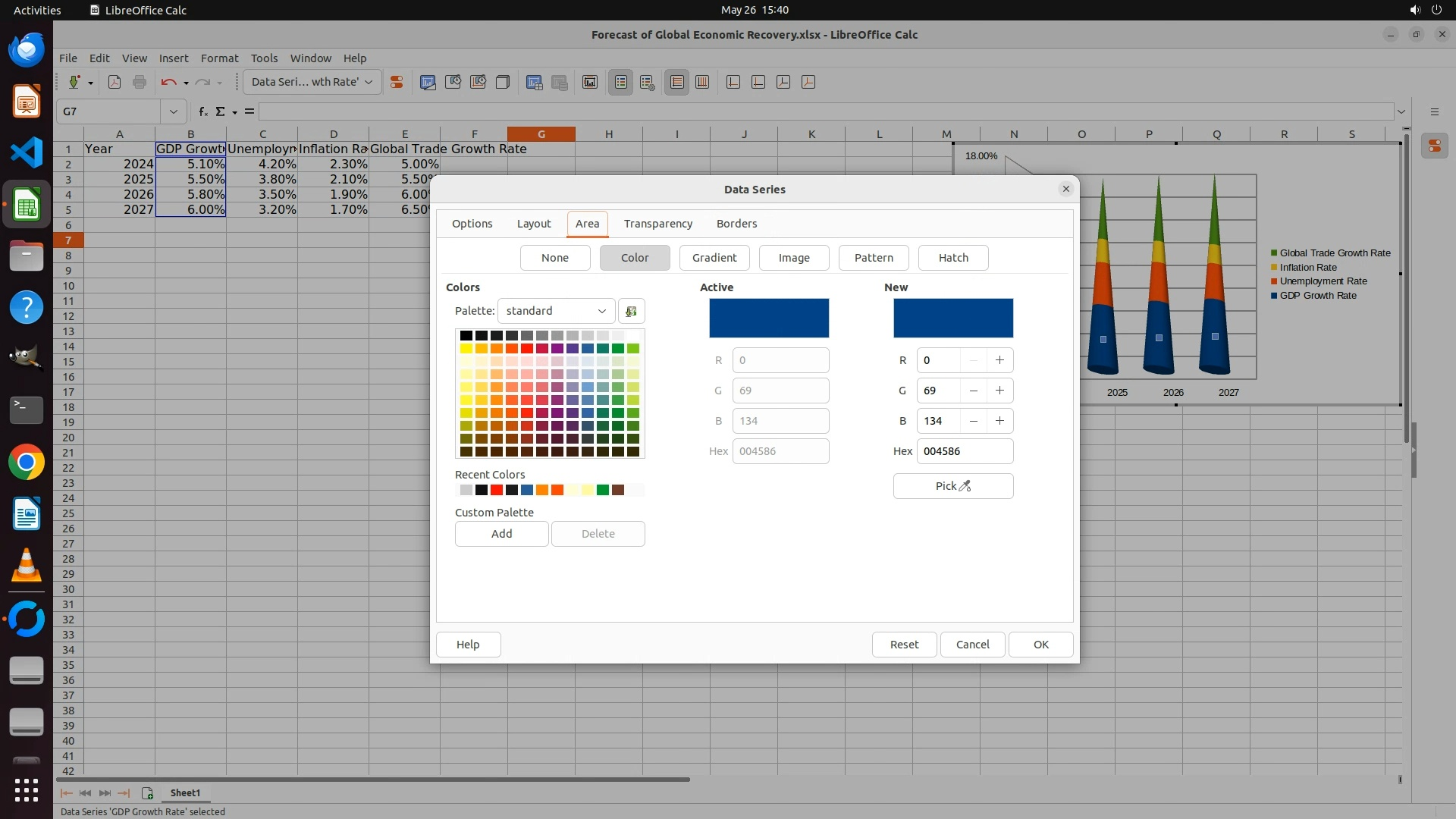Open Format Selection toolbar icon
This screenshot has height=819, width=1456.
[x=396, y=82]
